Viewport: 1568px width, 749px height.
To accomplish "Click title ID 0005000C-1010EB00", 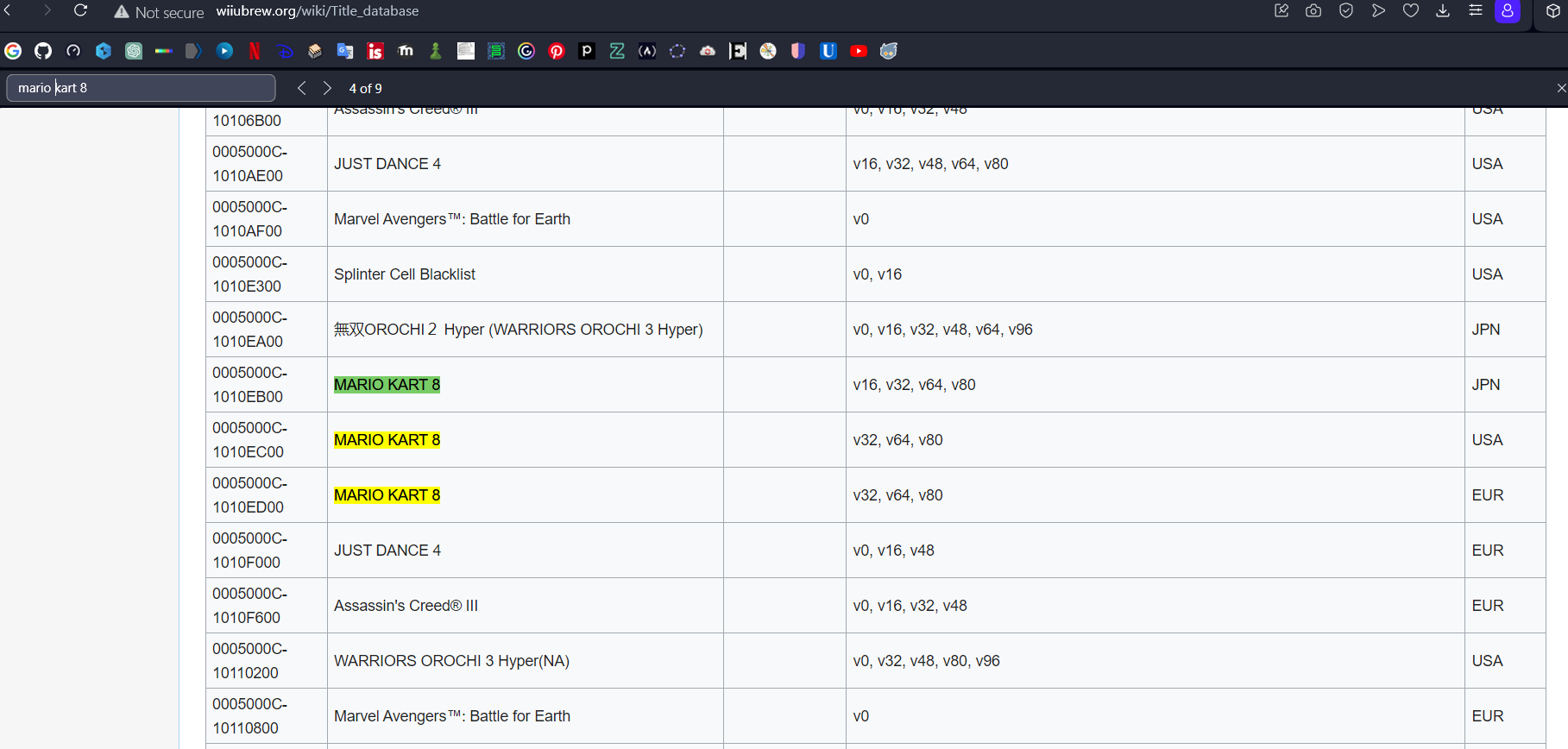I will coord(250,385).
